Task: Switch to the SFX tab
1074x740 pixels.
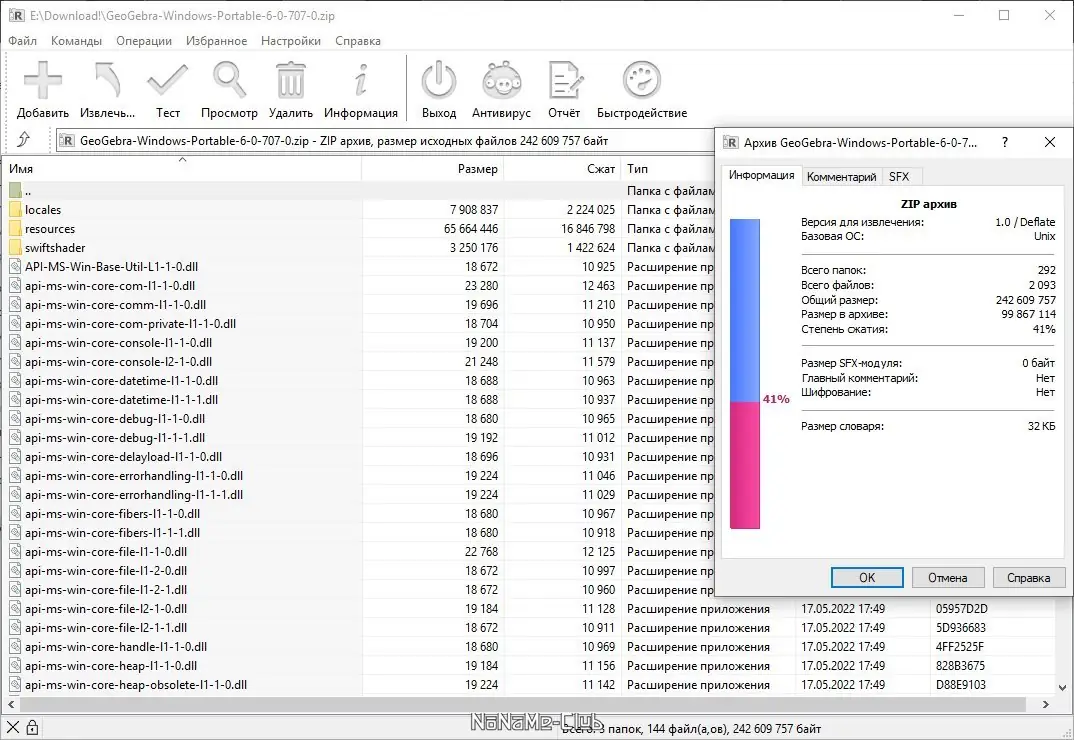Action: pos(899,177)
